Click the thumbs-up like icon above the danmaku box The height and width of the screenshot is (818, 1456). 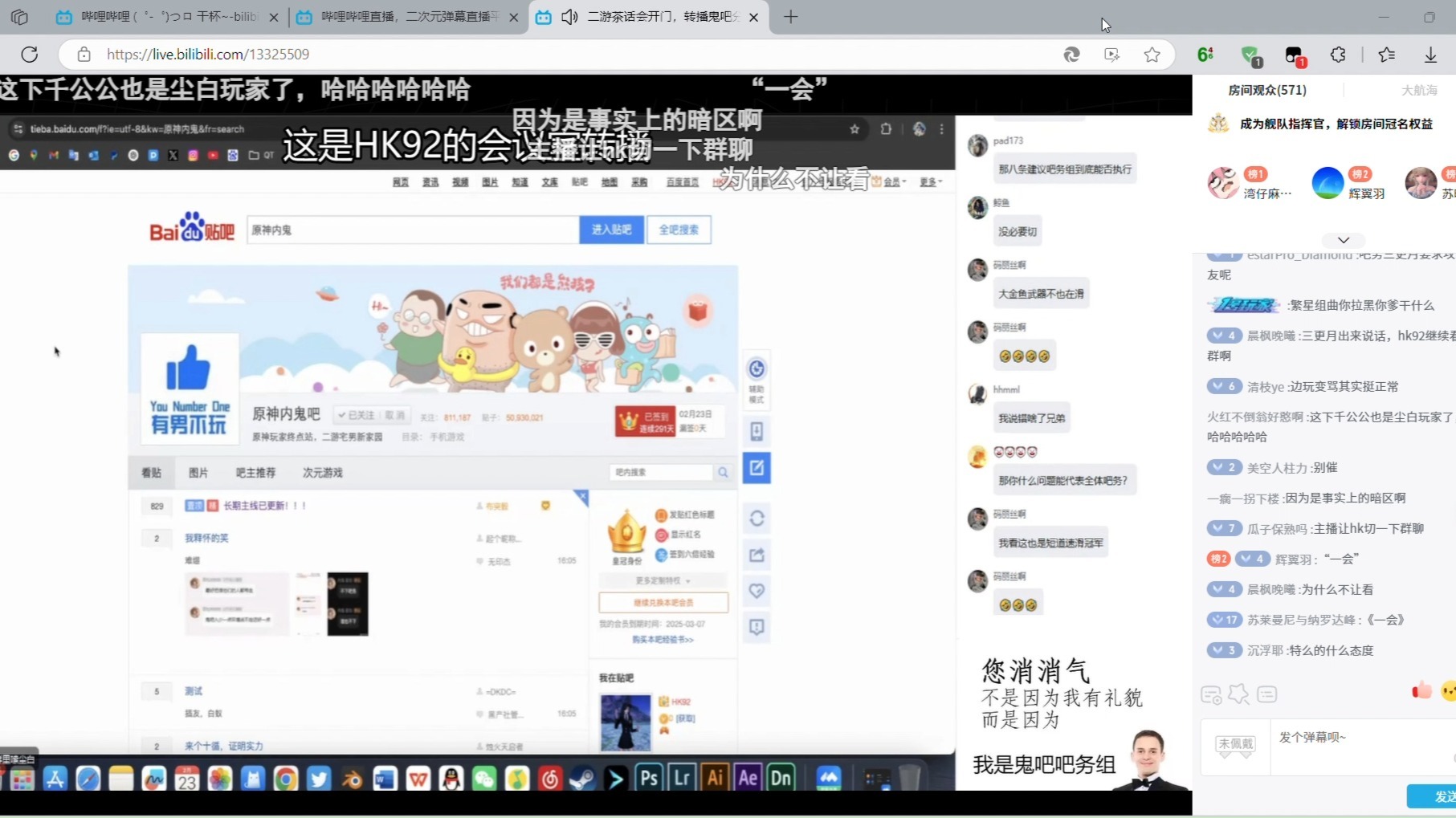(x=1421, y=689)
